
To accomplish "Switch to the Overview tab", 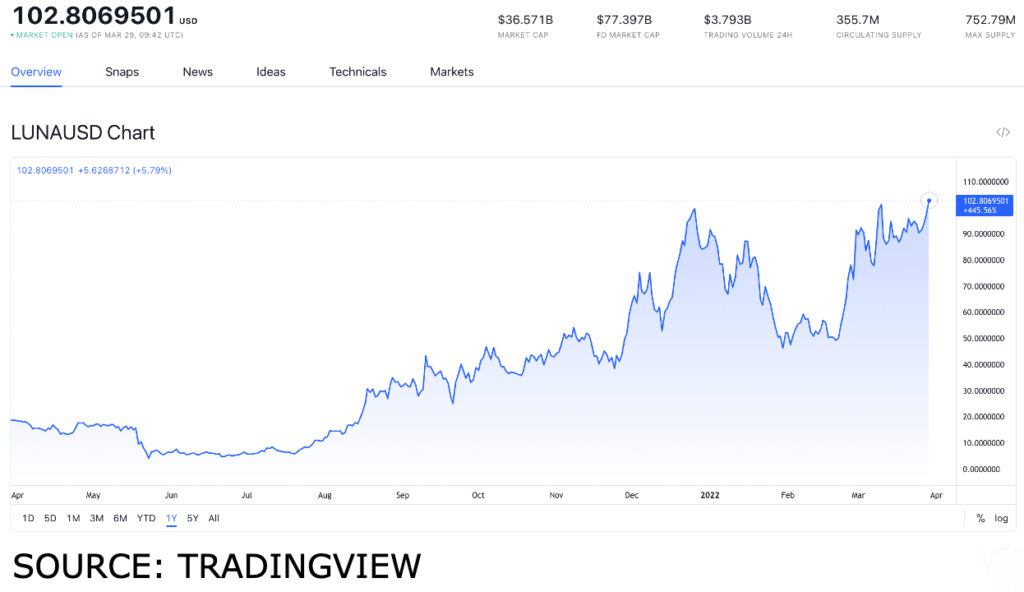I will click(x=36, y=72).
